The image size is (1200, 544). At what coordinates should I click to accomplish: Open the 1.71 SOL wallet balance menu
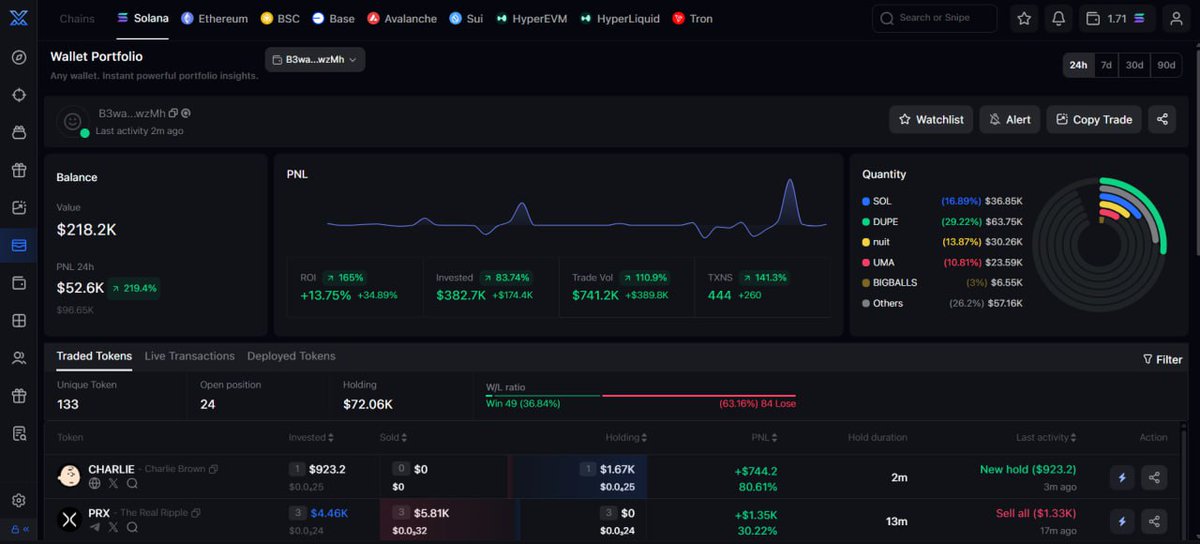point(1115,18)
